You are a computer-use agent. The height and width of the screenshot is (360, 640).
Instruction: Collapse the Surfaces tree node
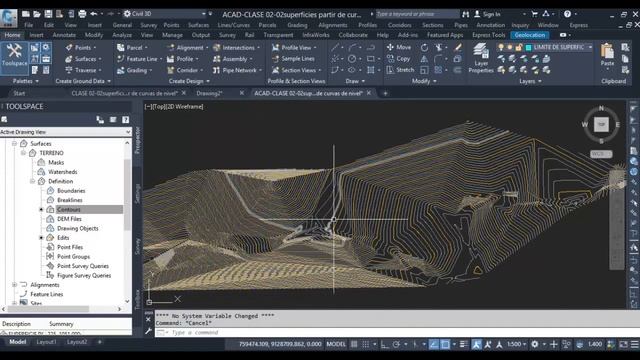[14, 144]
